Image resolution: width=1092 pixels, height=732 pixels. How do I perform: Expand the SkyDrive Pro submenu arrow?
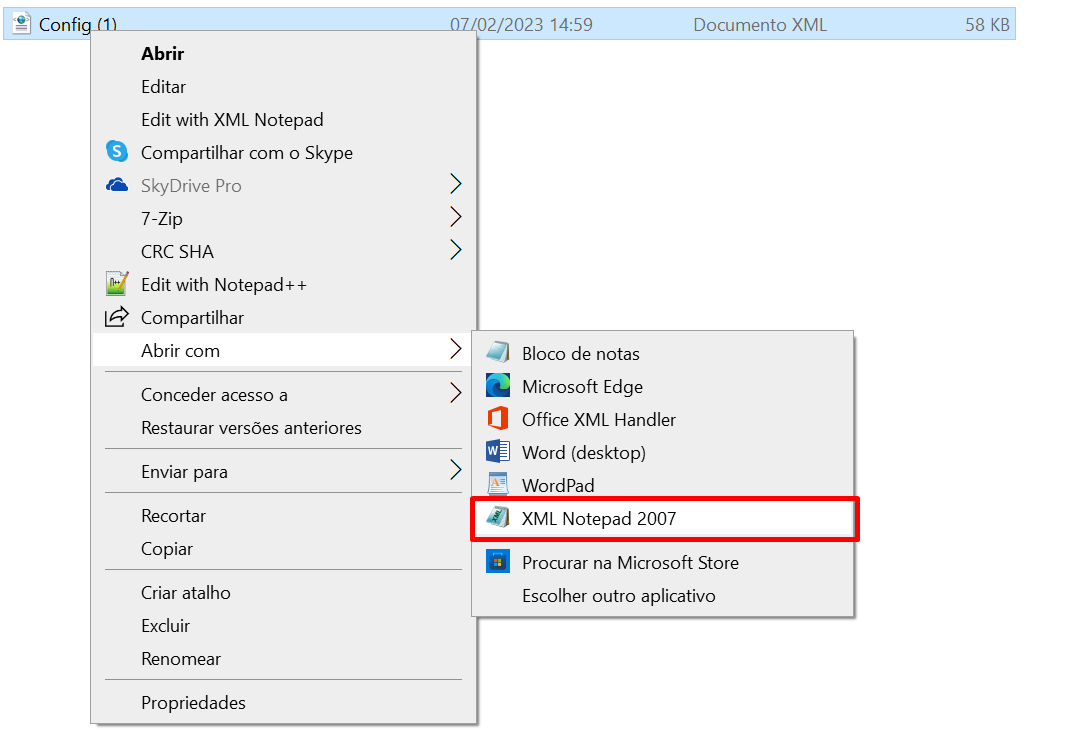(455, 185)
